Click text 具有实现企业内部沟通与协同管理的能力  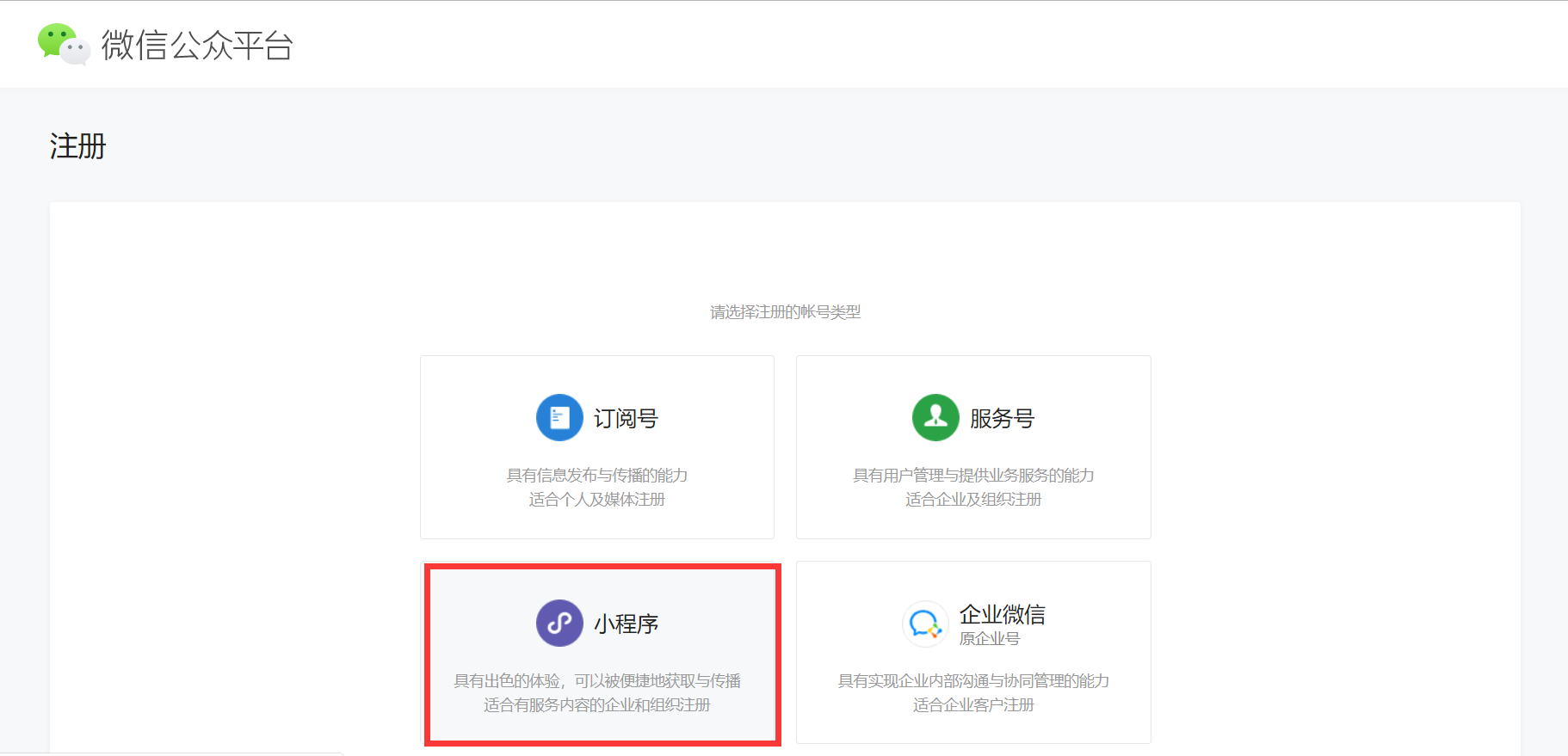973,681
